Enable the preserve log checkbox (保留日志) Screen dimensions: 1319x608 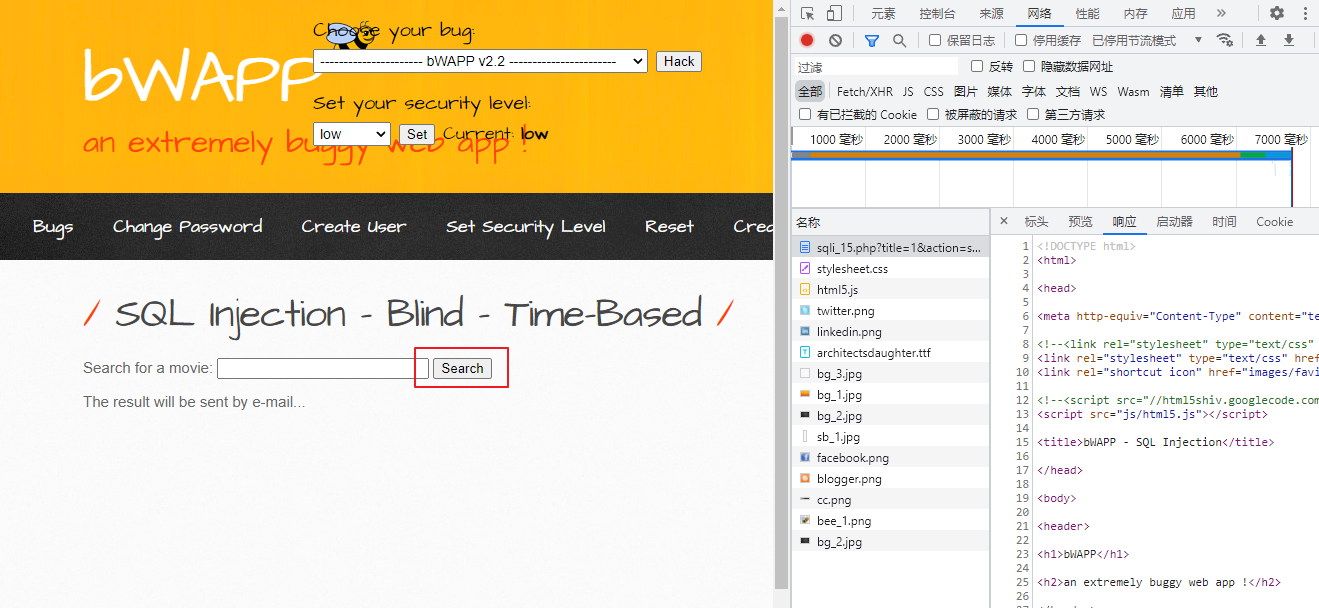(x=935, y=40)
